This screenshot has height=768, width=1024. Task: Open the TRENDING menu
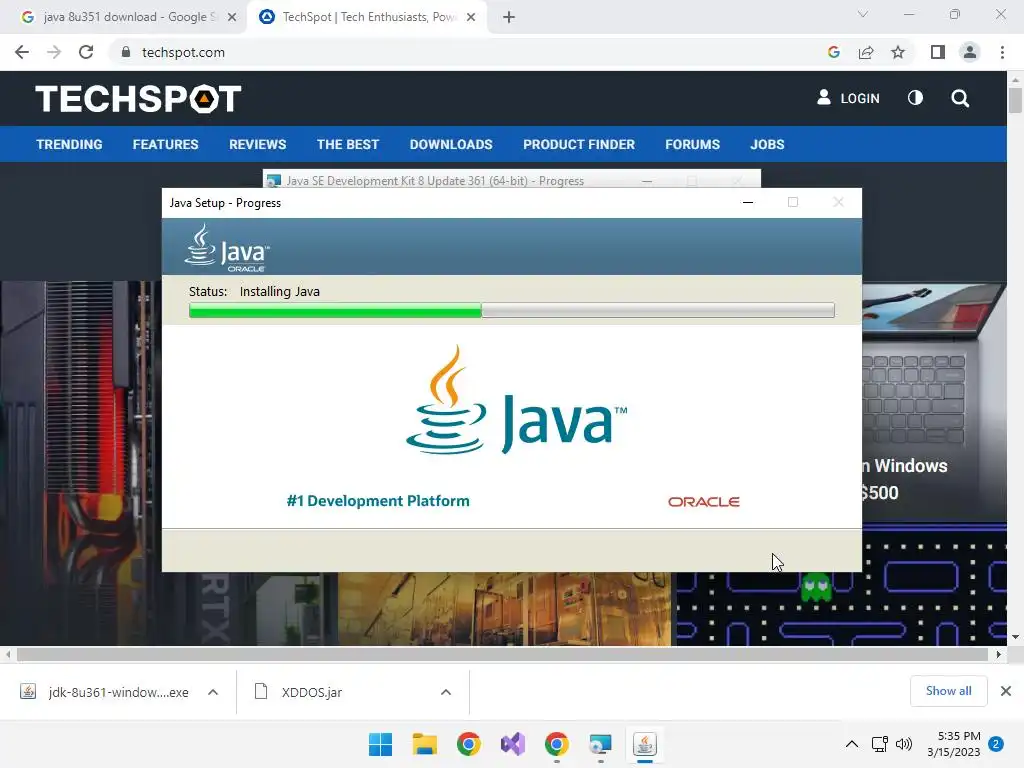[x=69, y=144]
